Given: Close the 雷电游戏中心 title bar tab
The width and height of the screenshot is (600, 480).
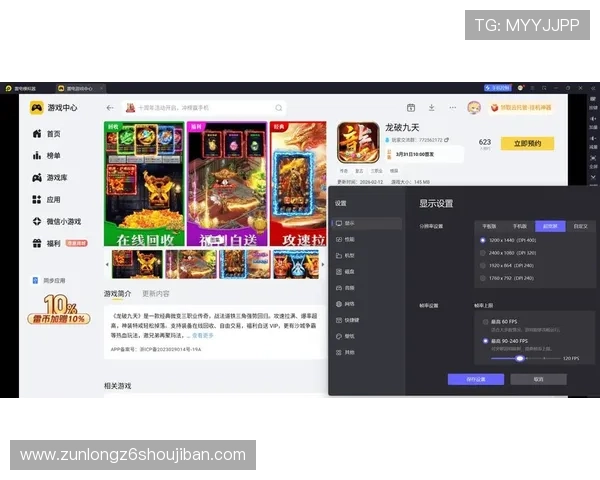Looking at the screenshot, I should (101, 88).
